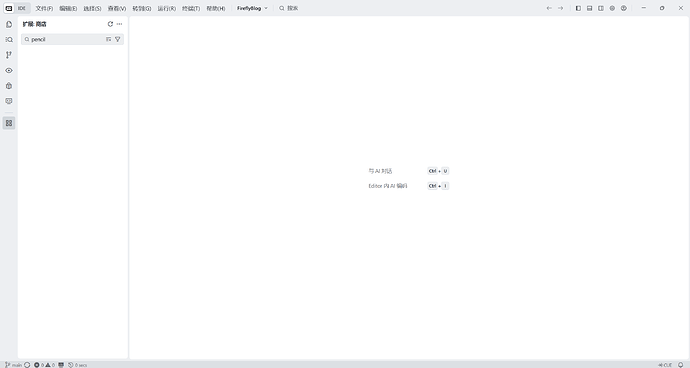Click the 扩展: 商店 panel title
Image resolution: width=690 pixels, height=368 pixels.
pos(35,24)
